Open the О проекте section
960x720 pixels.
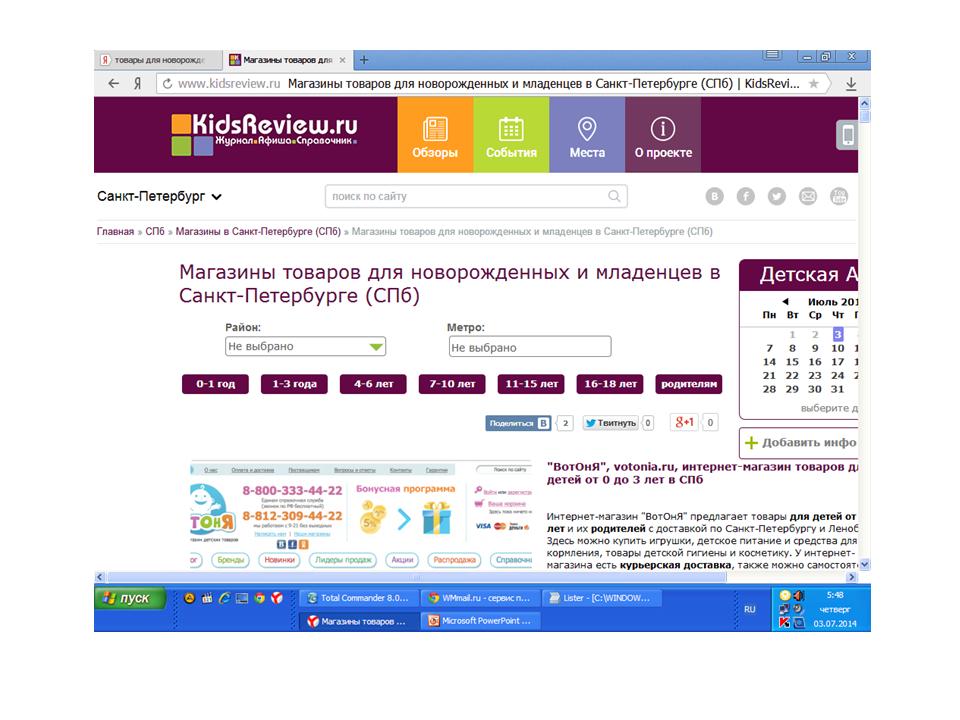click(663, 135)
